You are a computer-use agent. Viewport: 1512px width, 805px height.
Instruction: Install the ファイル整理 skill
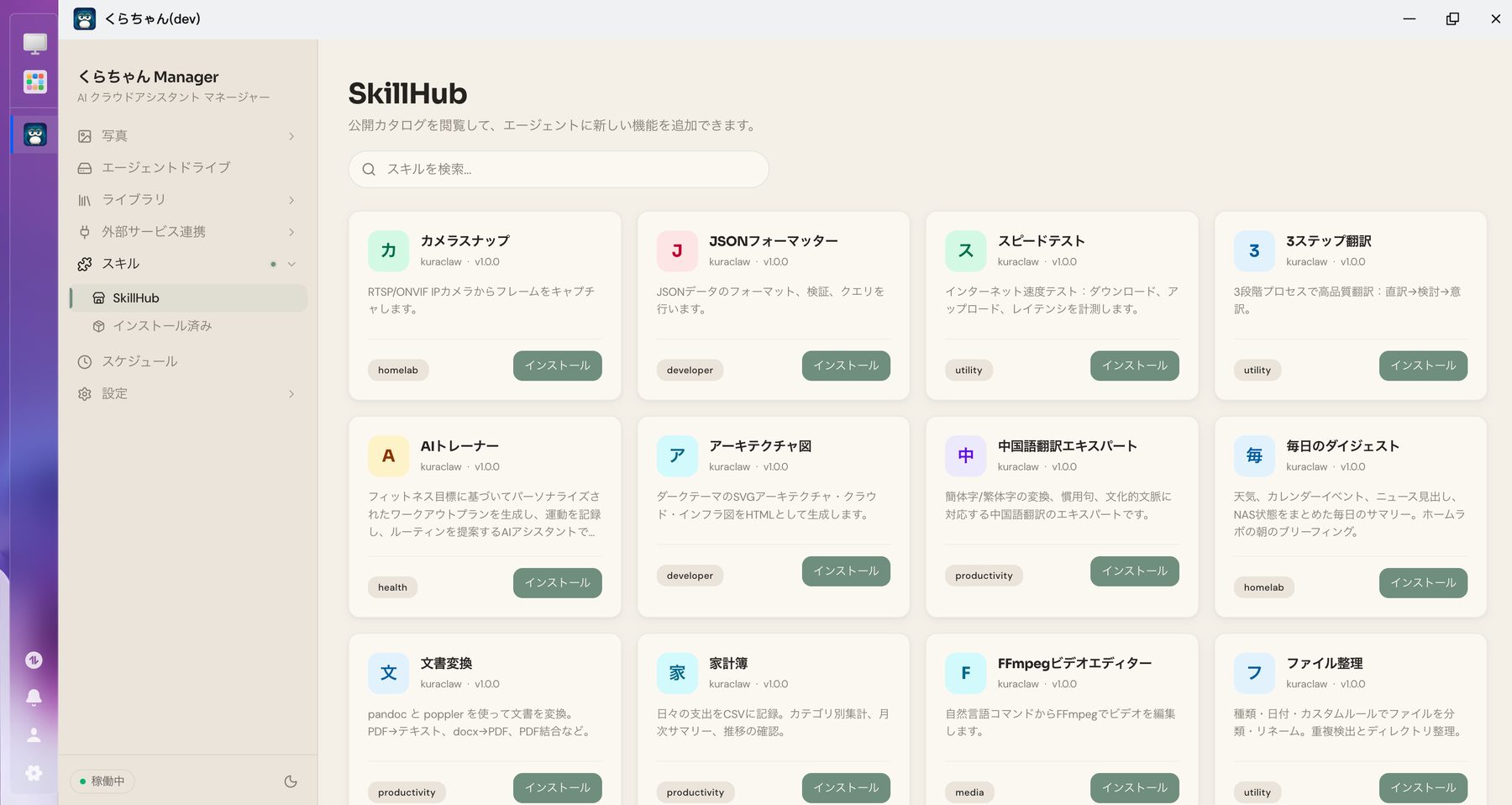tap(1423, 788)
